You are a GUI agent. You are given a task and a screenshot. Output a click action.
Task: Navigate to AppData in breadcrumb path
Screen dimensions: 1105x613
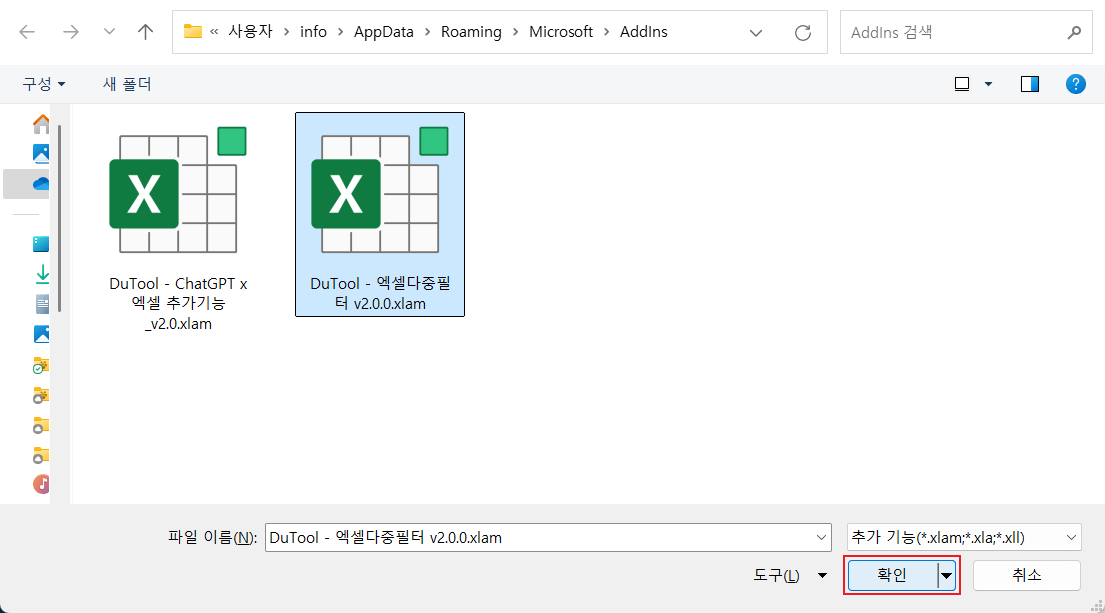click(383, 32)
